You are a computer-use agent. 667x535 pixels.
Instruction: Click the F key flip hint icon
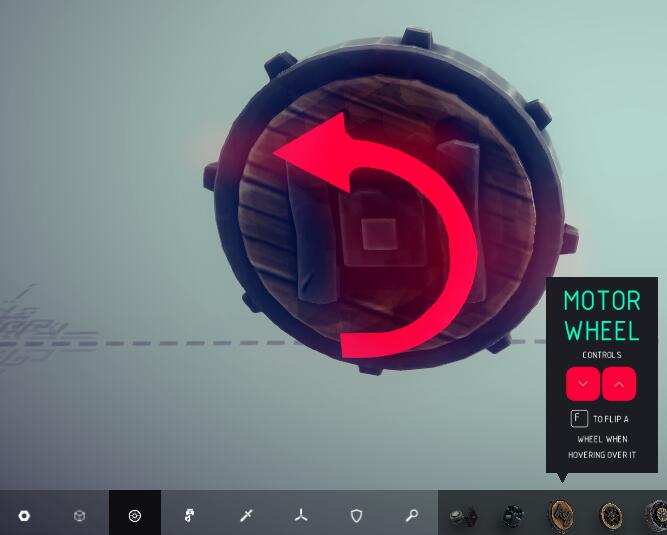(x=578, y=419)
